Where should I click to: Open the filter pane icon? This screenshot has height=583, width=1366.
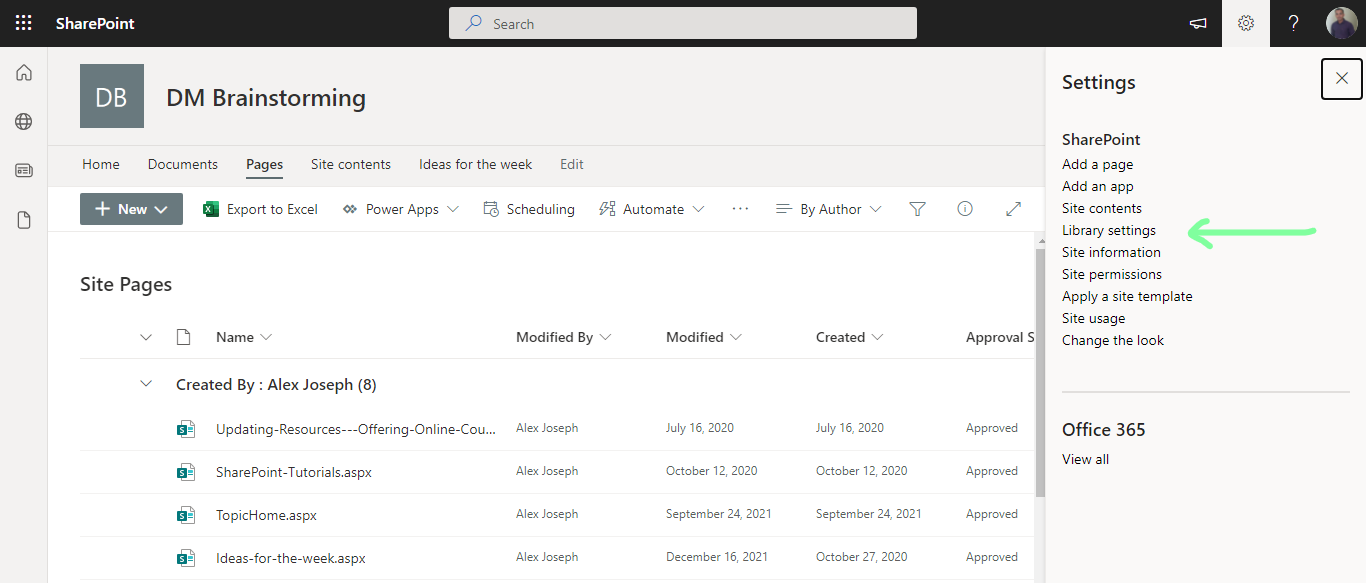pyautogui.click(x=917, y=208)
